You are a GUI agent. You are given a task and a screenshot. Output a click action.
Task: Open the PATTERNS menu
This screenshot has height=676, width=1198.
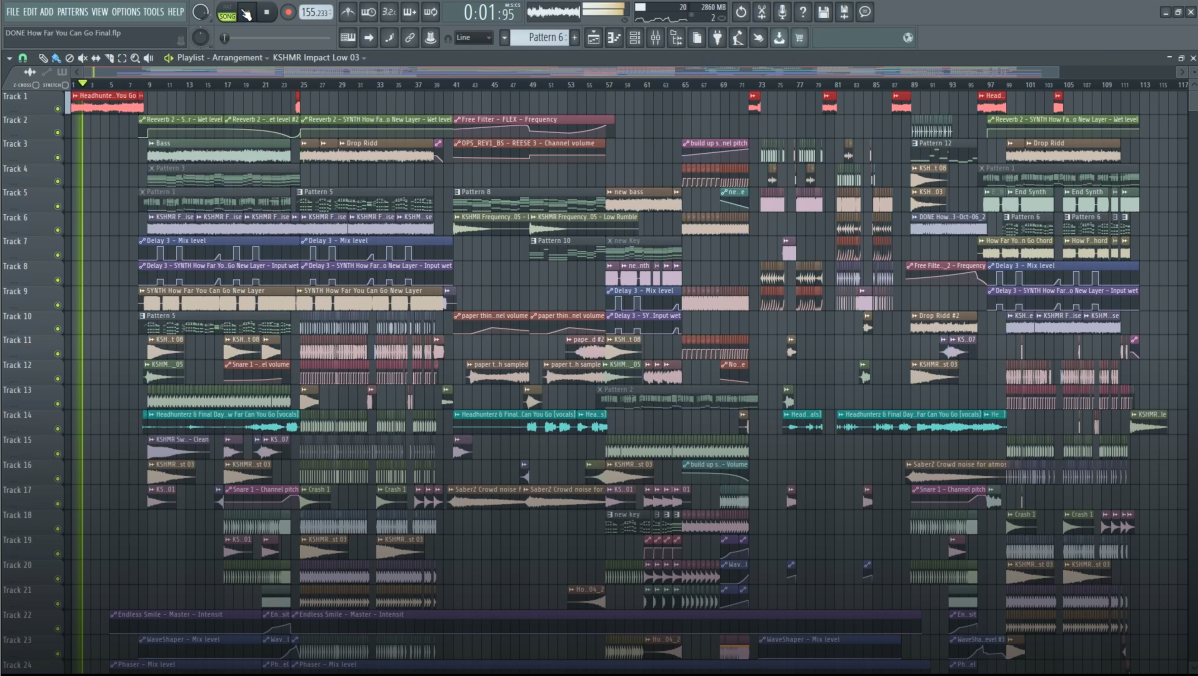pos(72,12)
